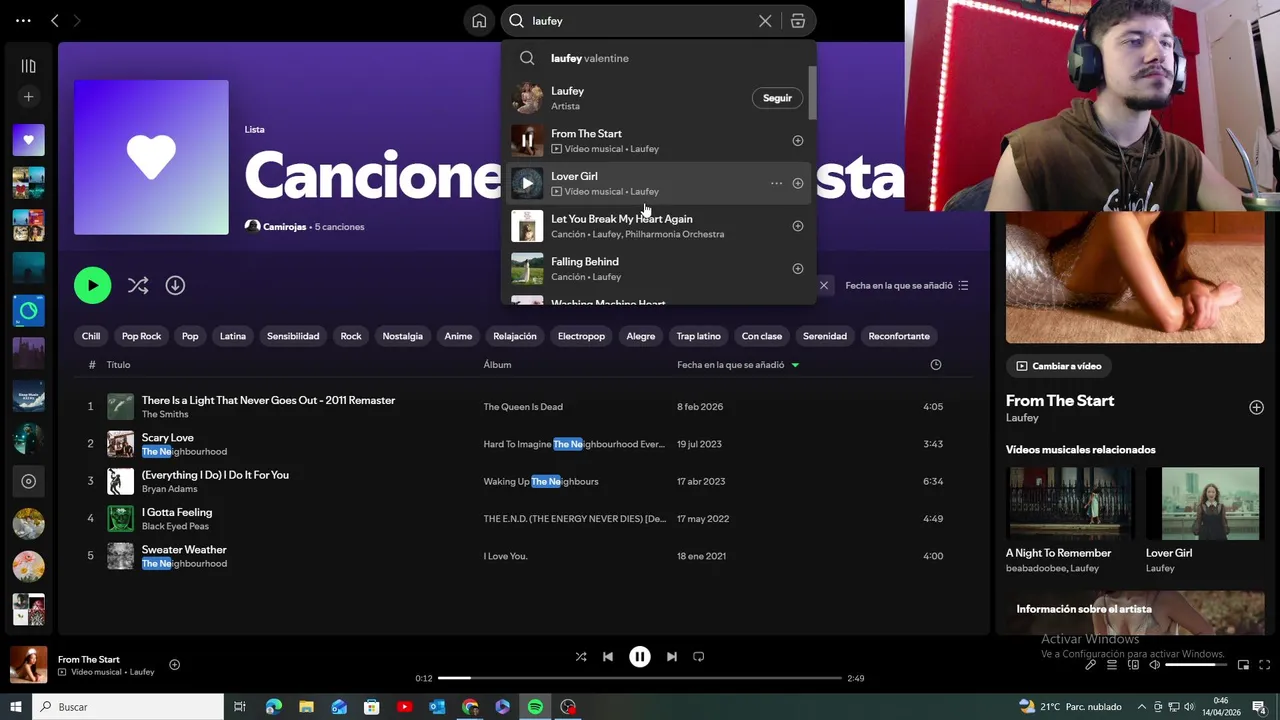Filter playlist by Anime tag

point(458,336)
